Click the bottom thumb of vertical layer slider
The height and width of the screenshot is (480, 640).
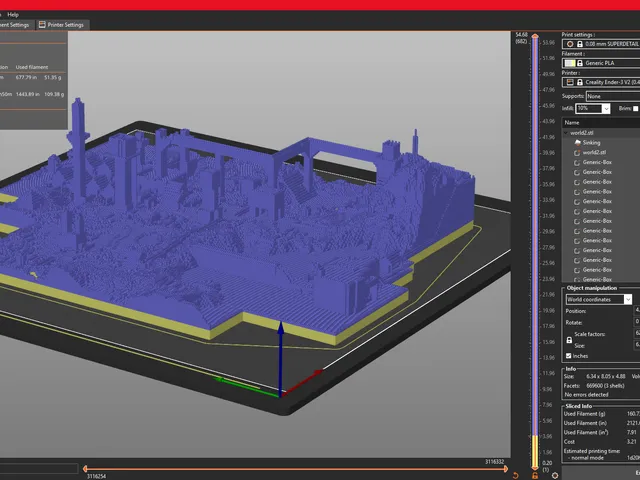(x=535, y=467)
